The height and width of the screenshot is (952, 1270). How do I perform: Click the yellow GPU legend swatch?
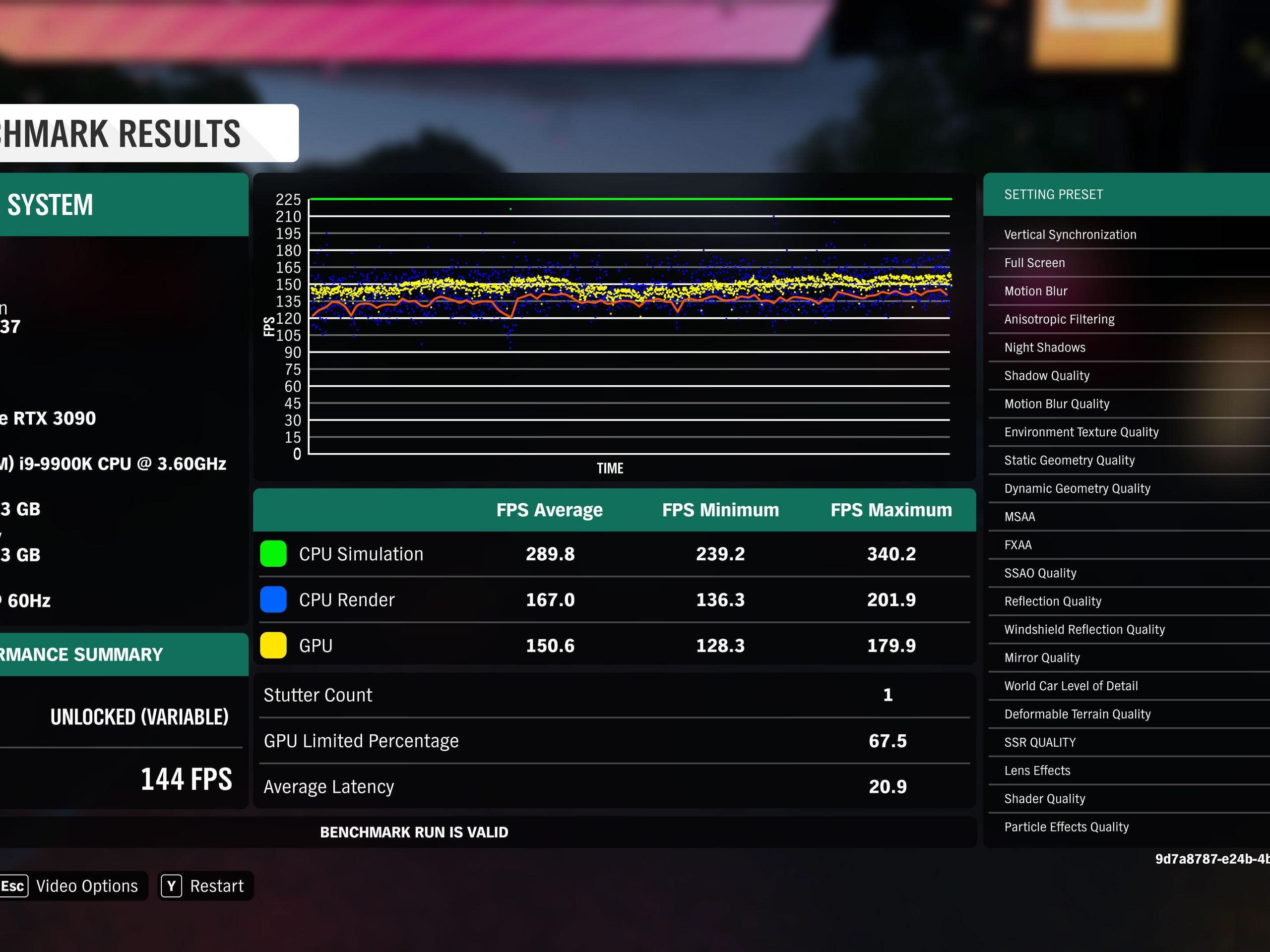pyautogui.click(x=273, y=646)
